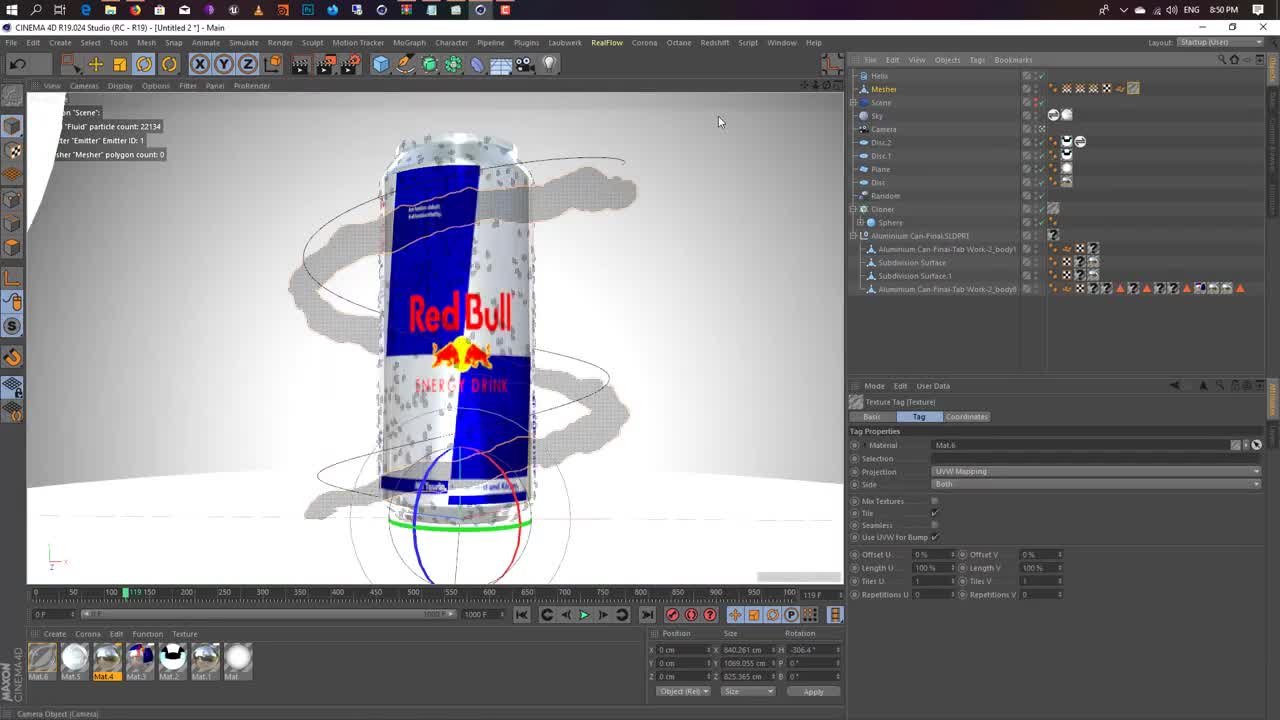The width and height of the screenshot is (1280, 720).
Task: Add a Light object
Action: 549,64
